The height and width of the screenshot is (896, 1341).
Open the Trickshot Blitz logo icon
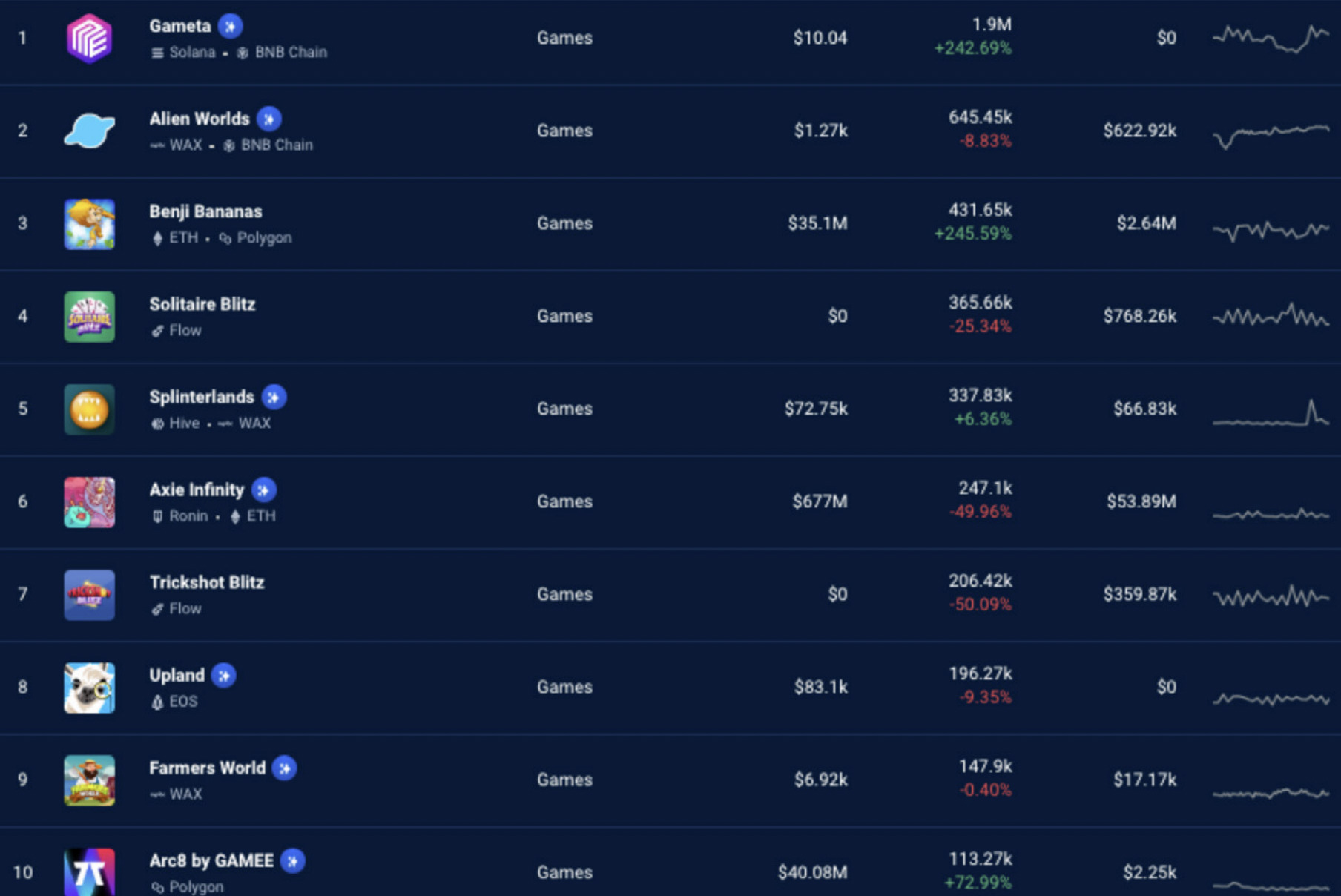click(89, 595)
